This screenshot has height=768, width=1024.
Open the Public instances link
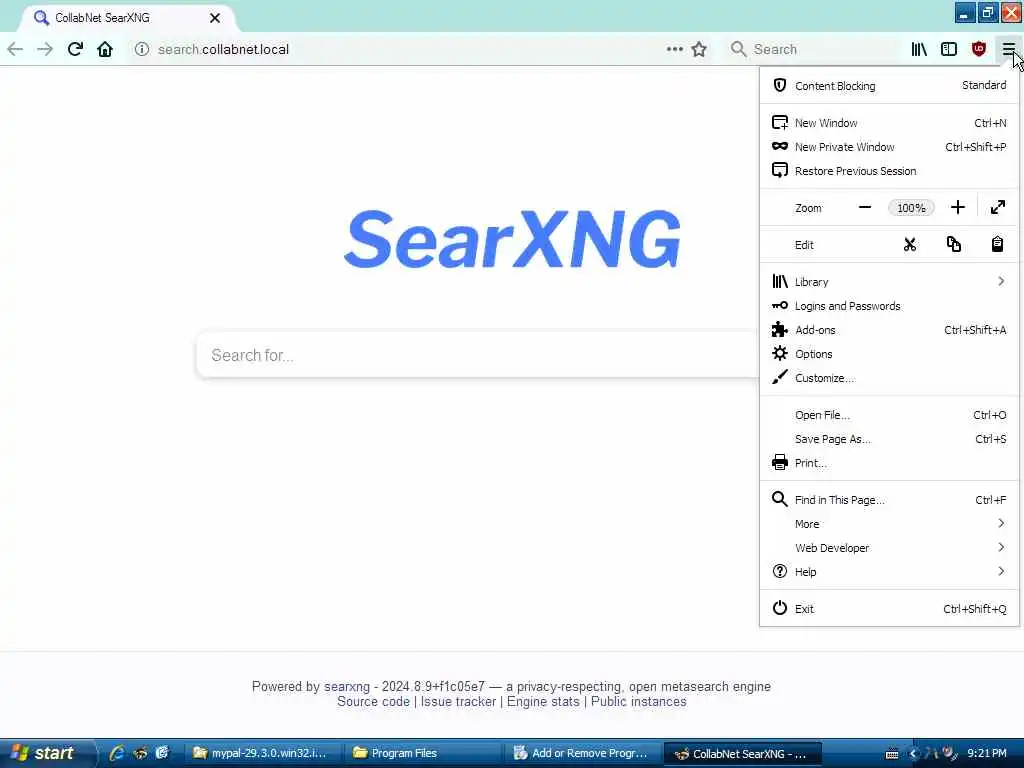click(x=638, y=701)
